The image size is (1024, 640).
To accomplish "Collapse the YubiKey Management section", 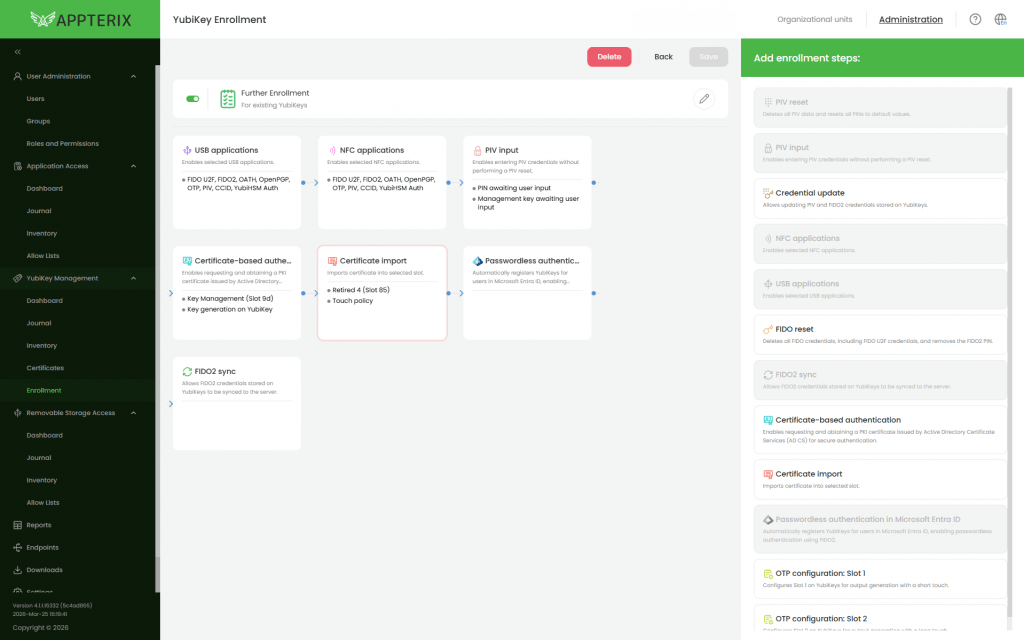I will [133, 278].
